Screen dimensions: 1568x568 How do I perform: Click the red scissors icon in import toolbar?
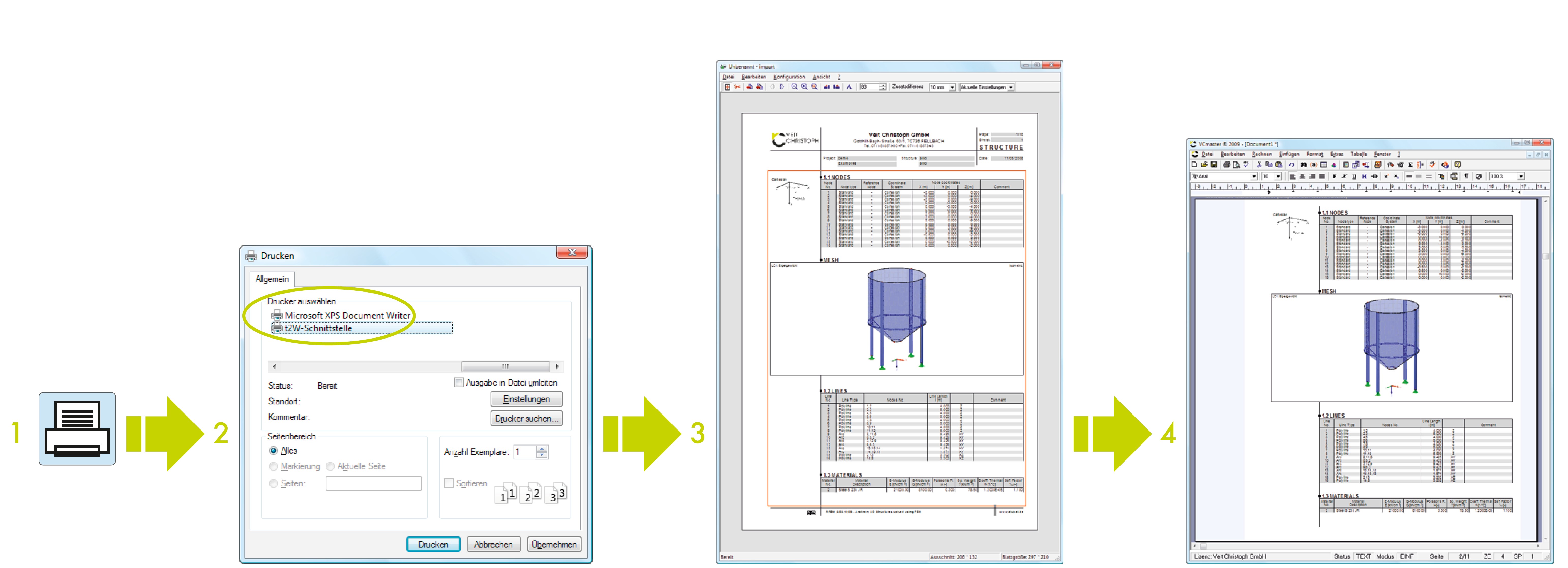(737, 87)
